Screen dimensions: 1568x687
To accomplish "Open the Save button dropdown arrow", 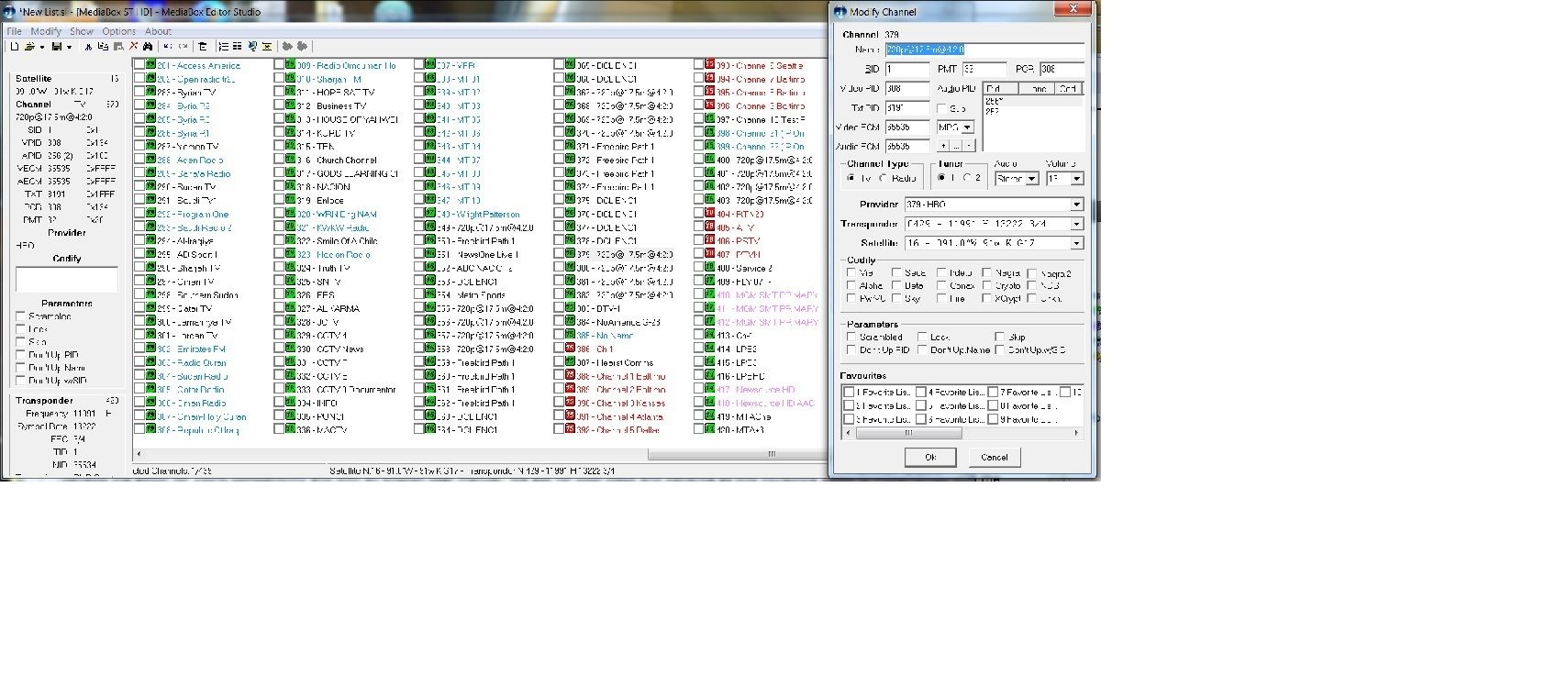I will pos(68,47).
